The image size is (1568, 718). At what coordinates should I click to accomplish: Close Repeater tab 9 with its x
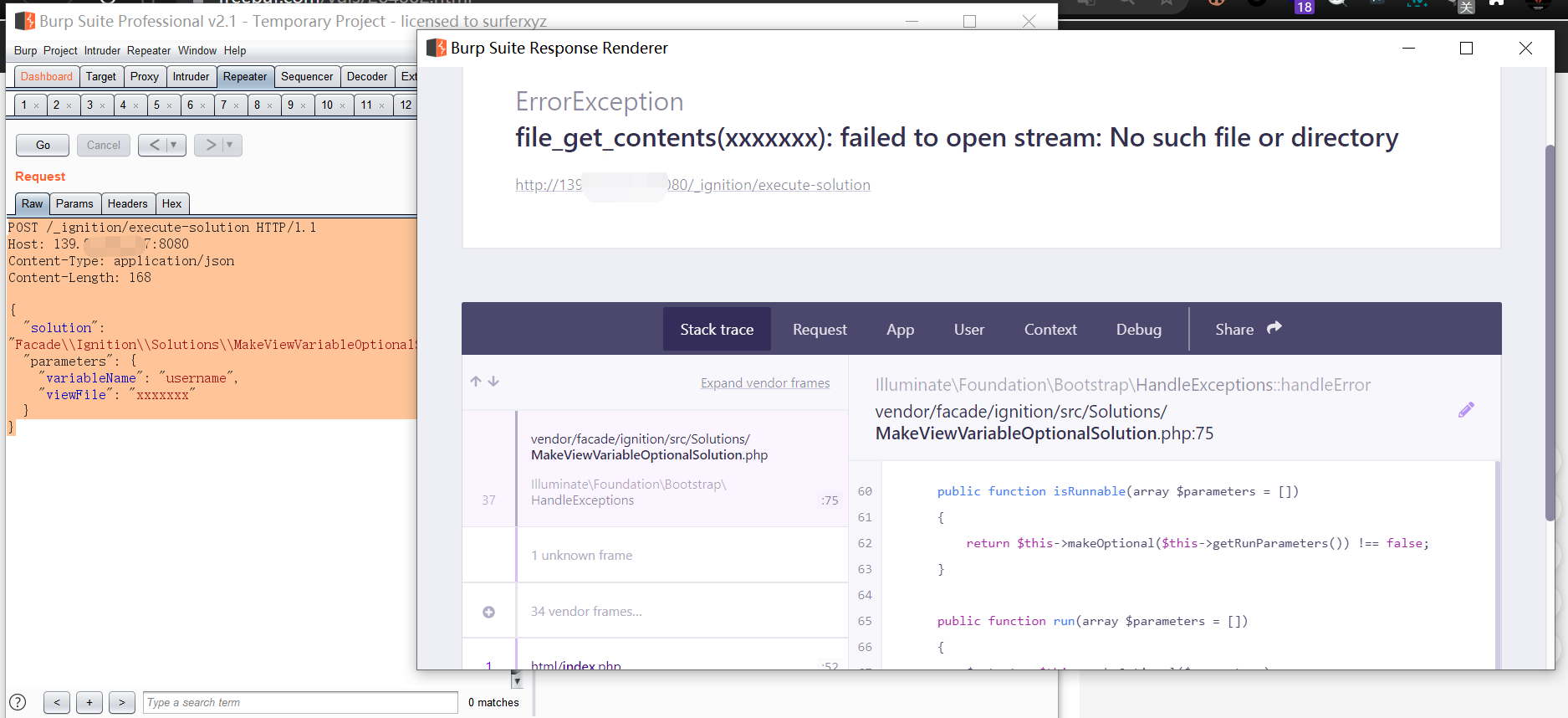303,105
